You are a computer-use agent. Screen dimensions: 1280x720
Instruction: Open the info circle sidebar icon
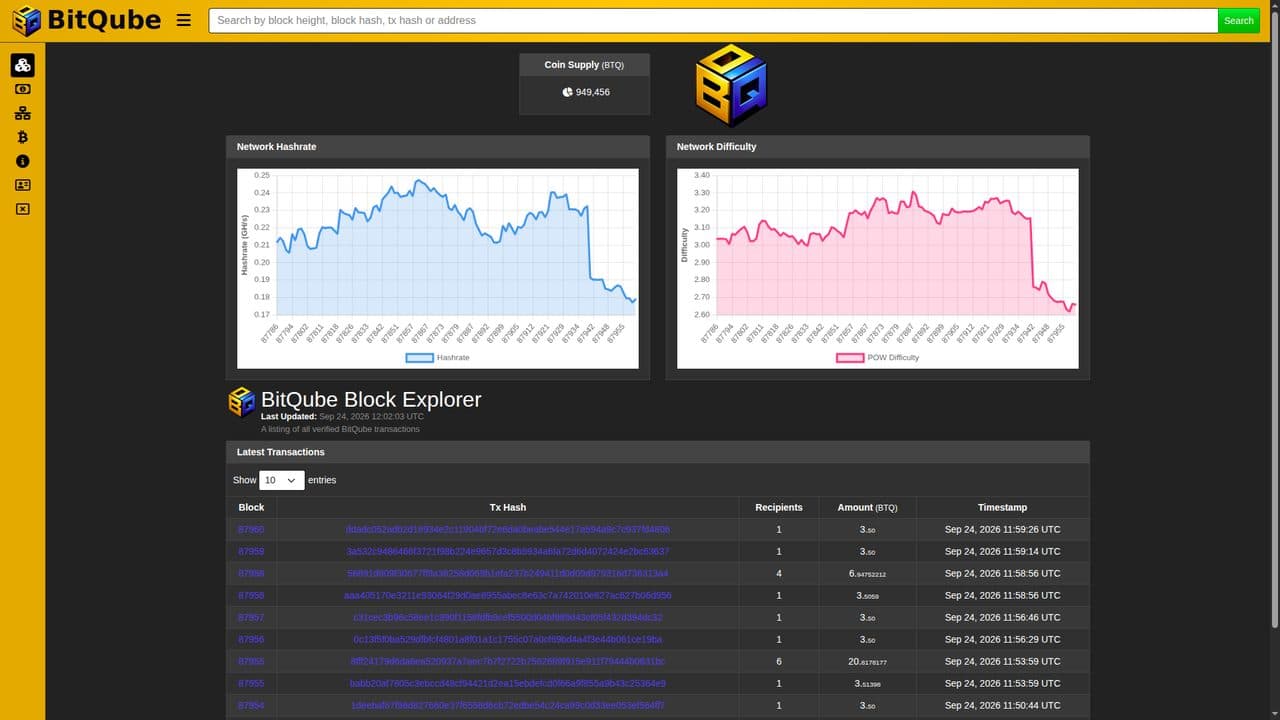tap(22, 161)
